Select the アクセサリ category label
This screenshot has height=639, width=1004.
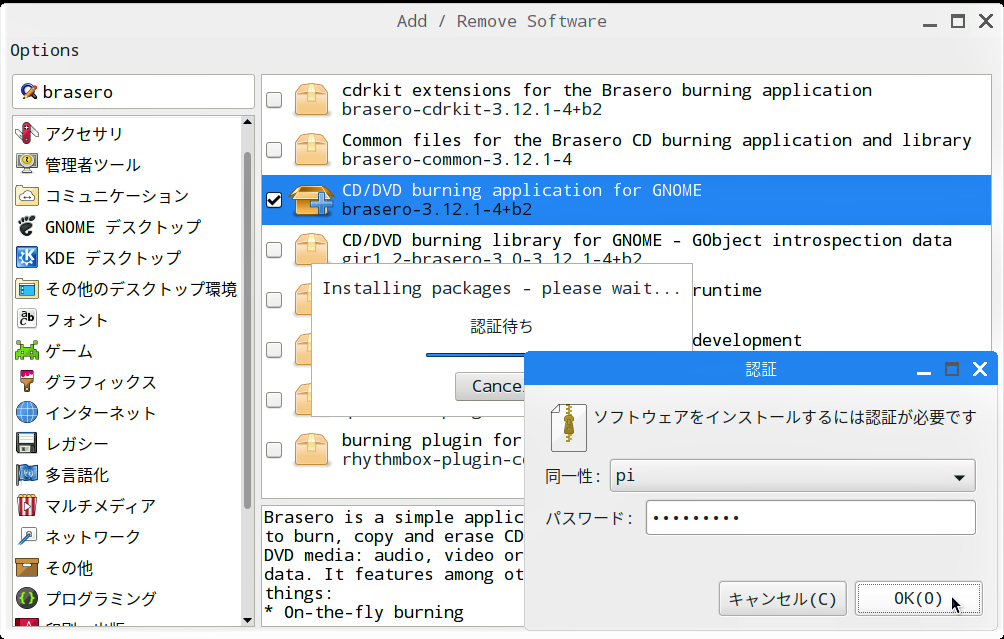coord(84,134)
